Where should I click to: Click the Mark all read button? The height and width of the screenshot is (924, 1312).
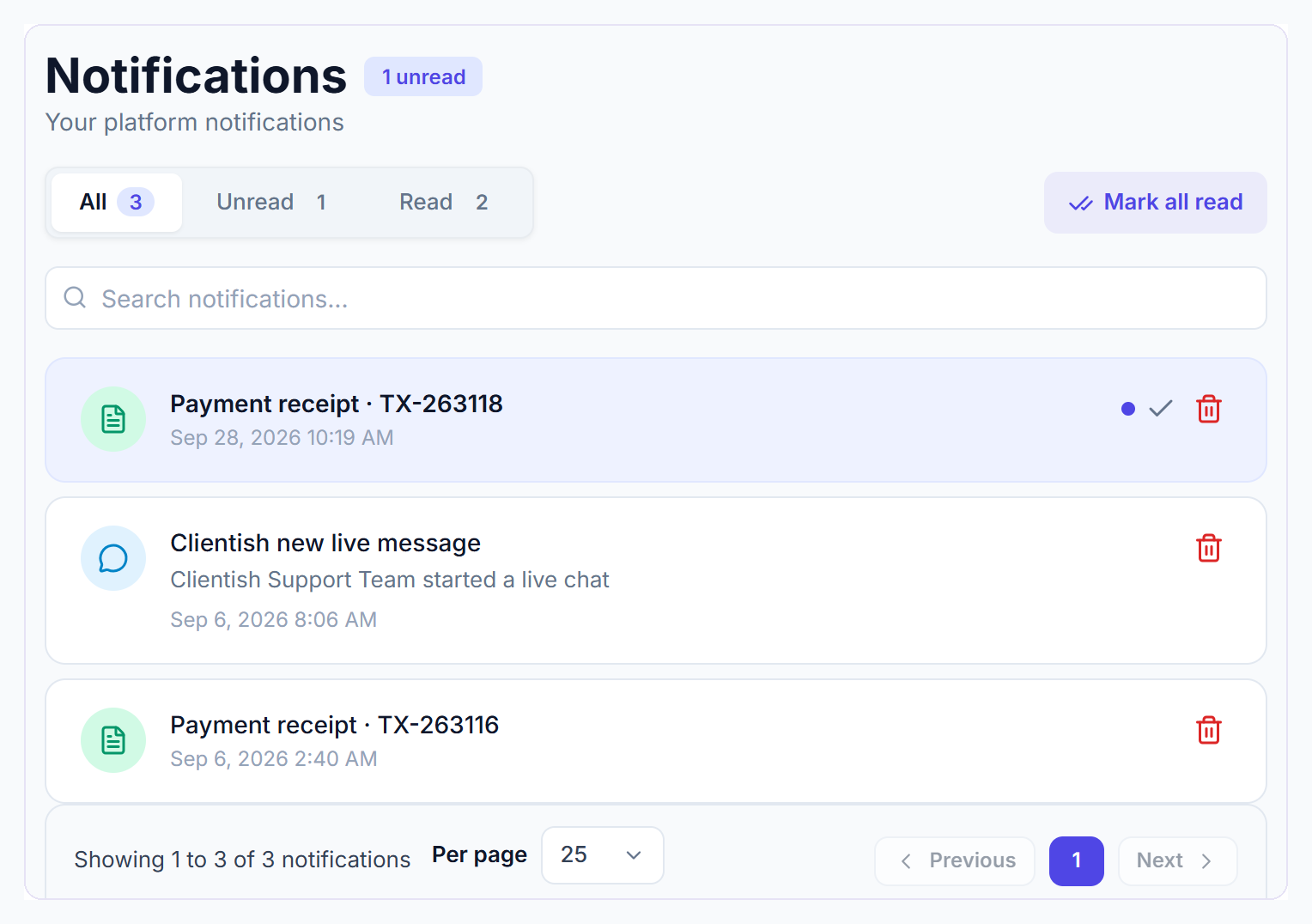1156,203
